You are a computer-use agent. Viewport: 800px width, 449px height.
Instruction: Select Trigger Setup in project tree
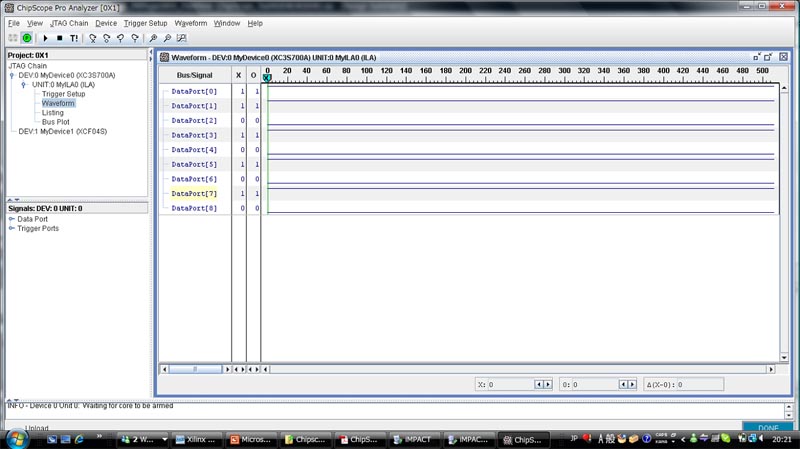(63, 94)
